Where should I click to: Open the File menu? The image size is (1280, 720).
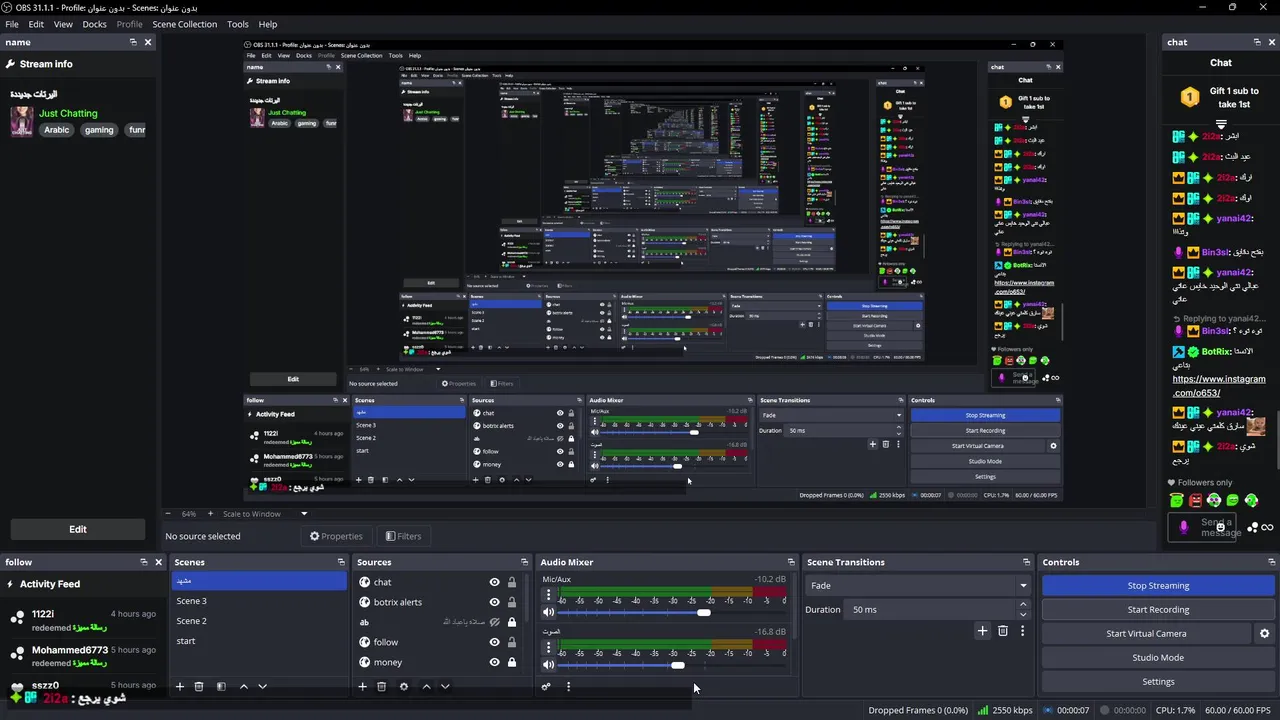[12, 24]
